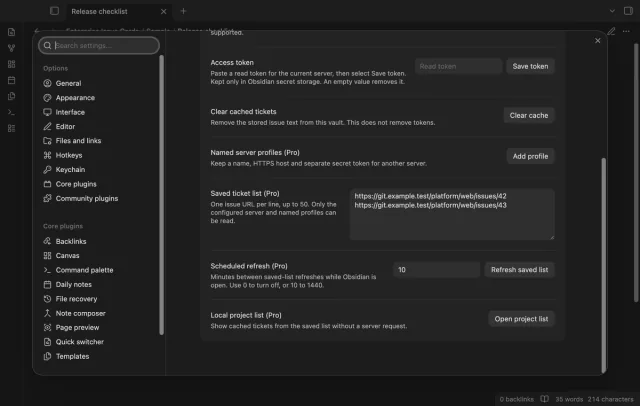Click the Clear cache button

click(529, 115)
